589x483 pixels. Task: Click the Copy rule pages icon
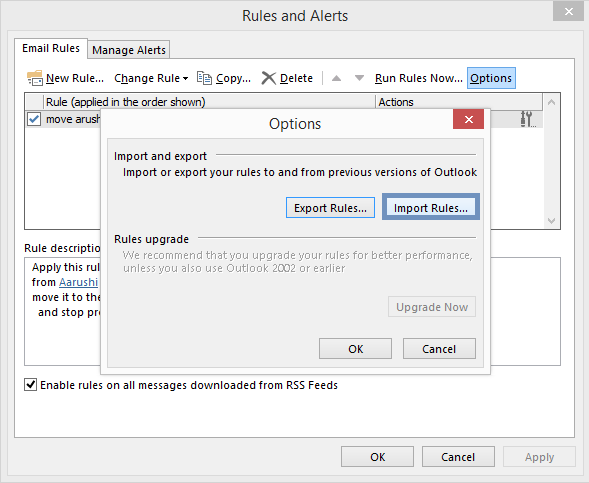point(204,78)
